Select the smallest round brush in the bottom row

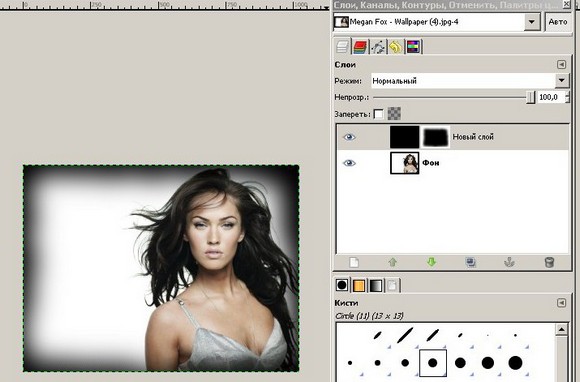(x=350, y=363)
